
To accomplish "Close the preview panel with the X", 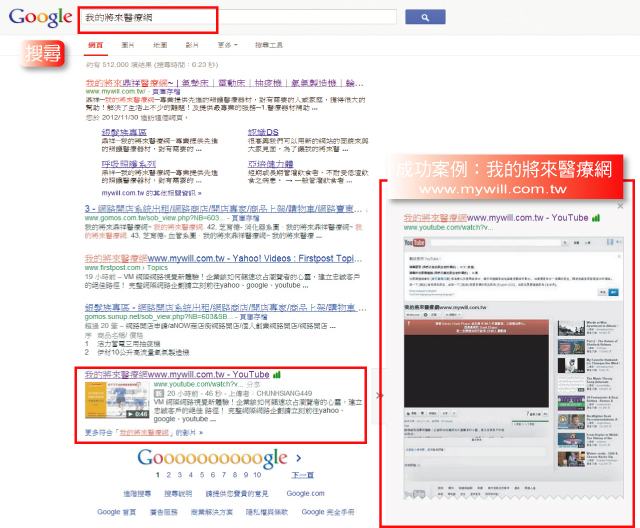I will (x=620, y=206).
